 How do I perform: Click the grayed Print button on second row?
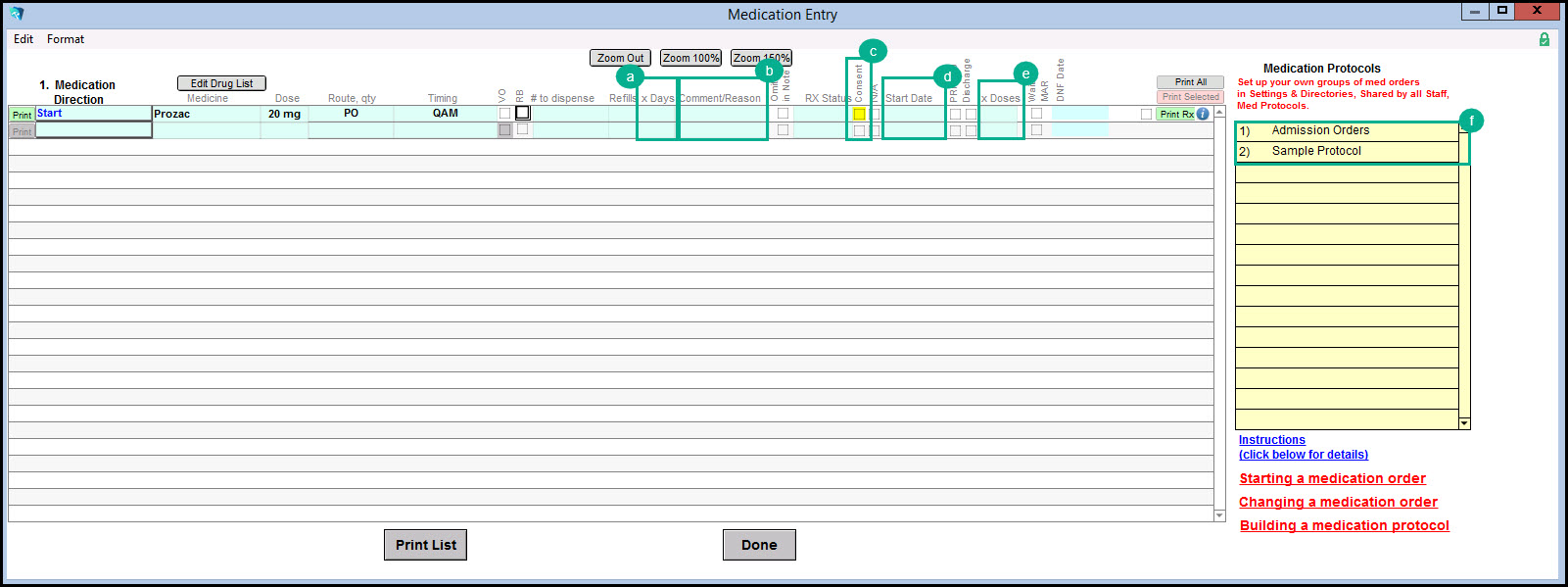(22, 131)
